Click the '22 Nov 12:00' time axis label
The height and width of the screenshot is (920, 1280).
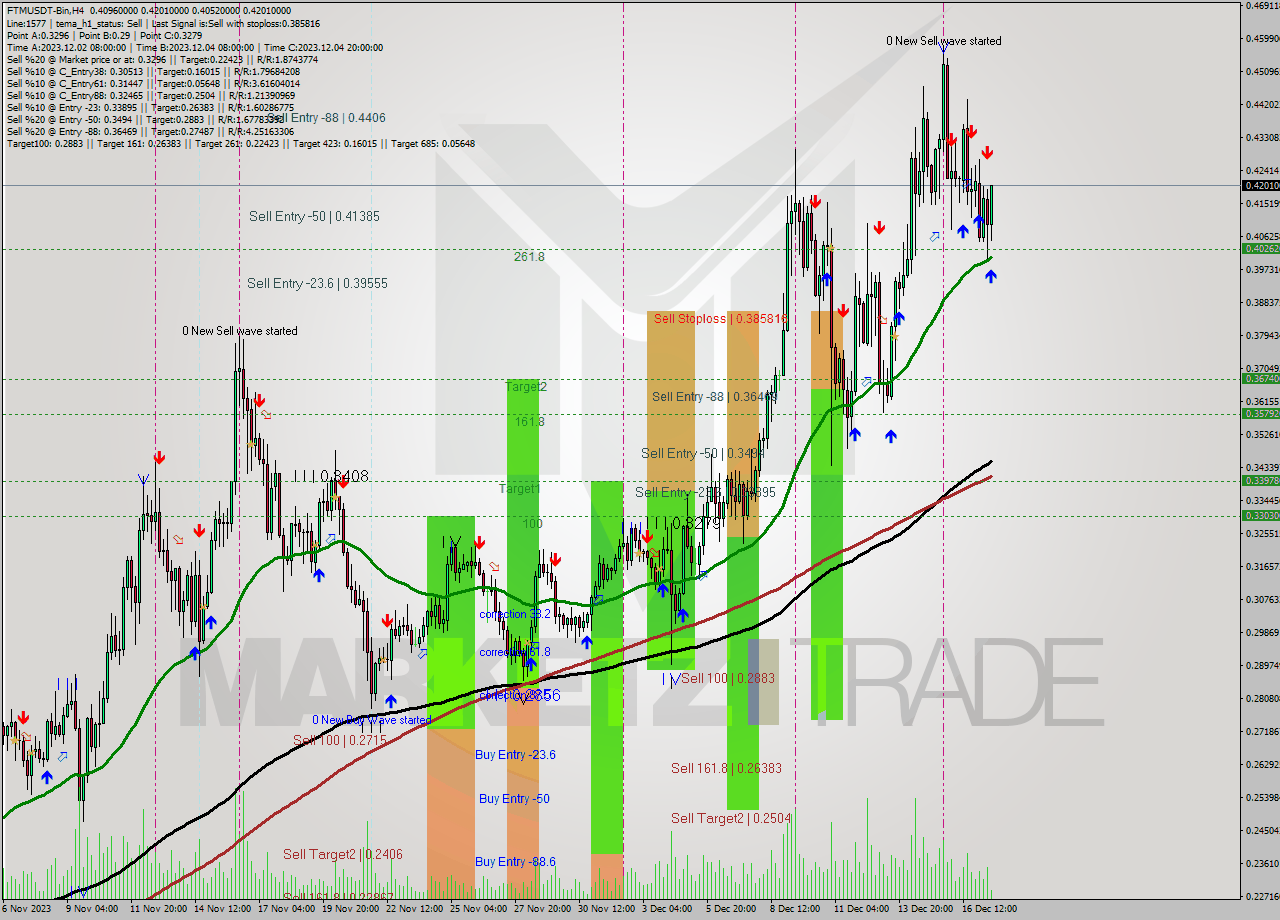[x=414, y=909]
